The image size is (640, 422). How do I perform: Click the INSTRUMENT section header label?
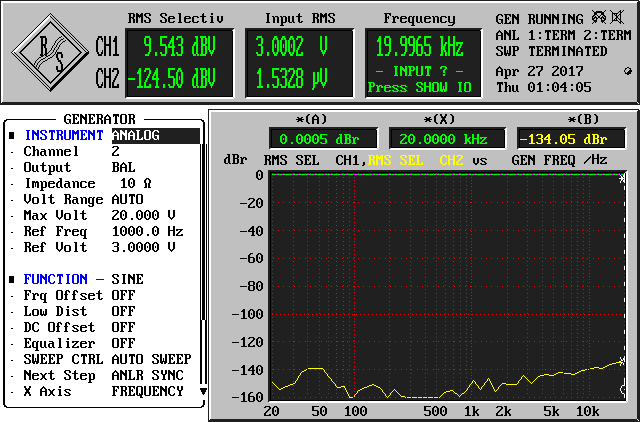click(x=64, y=135)
